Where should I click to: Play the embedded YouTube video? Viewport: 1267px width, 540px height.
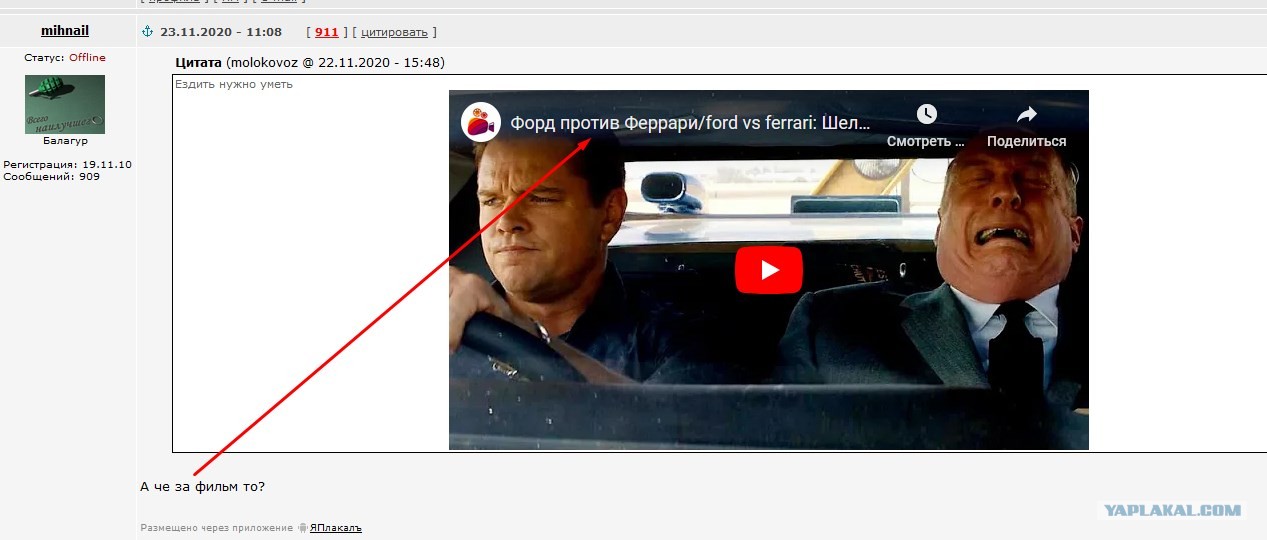(769, 270)
